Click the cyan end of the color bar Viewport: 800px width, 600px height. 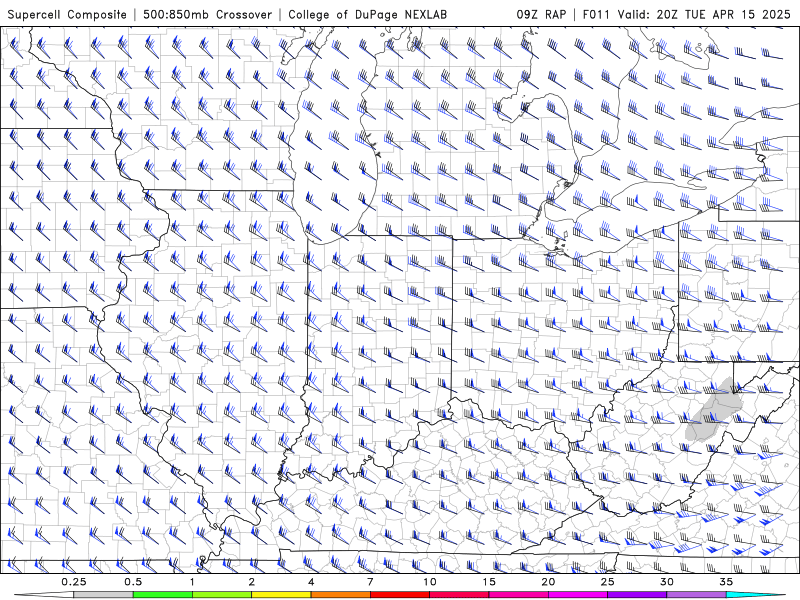755,595
